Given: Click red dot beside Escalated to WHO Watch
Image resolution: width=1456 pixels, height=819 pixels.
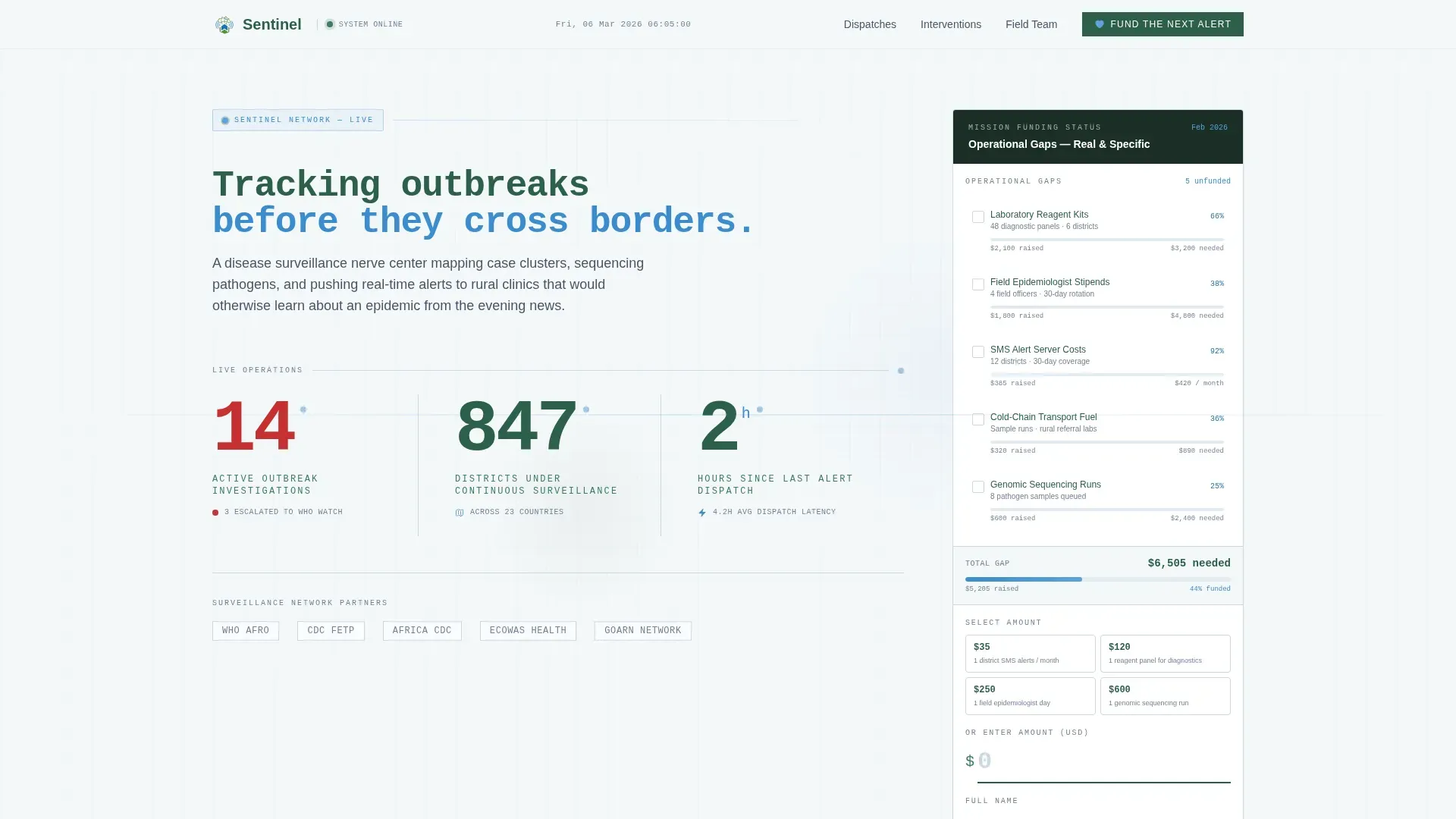Looking at the screenshot, I should pyautogui.click(x=215, y=513).
